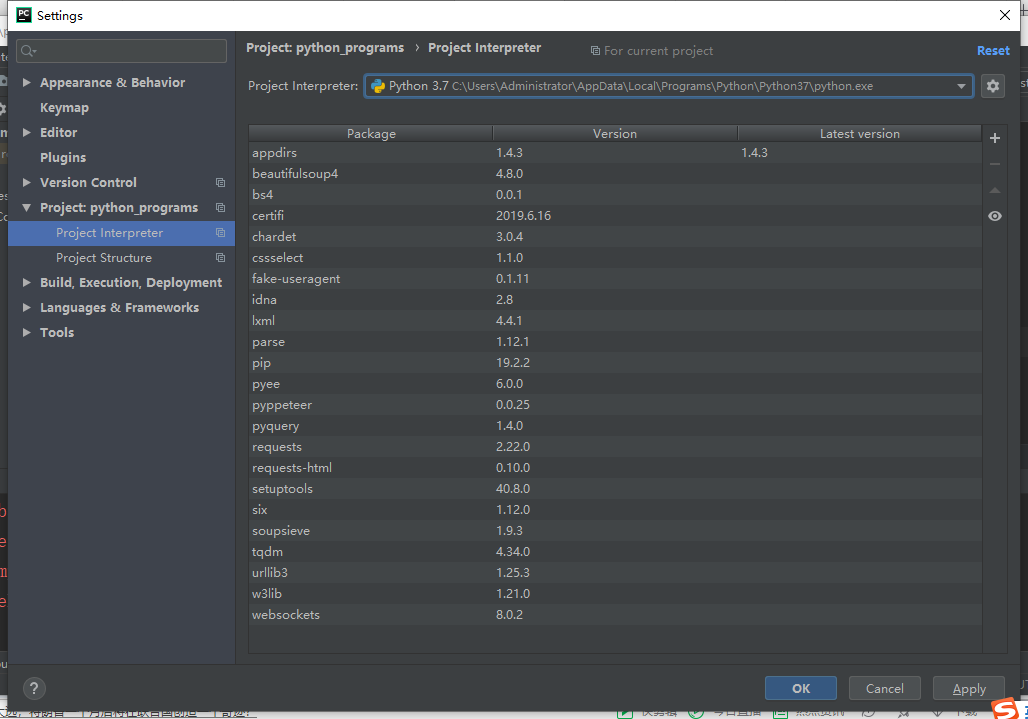Click the project icon beside Project: python_programs

[220, 208]
